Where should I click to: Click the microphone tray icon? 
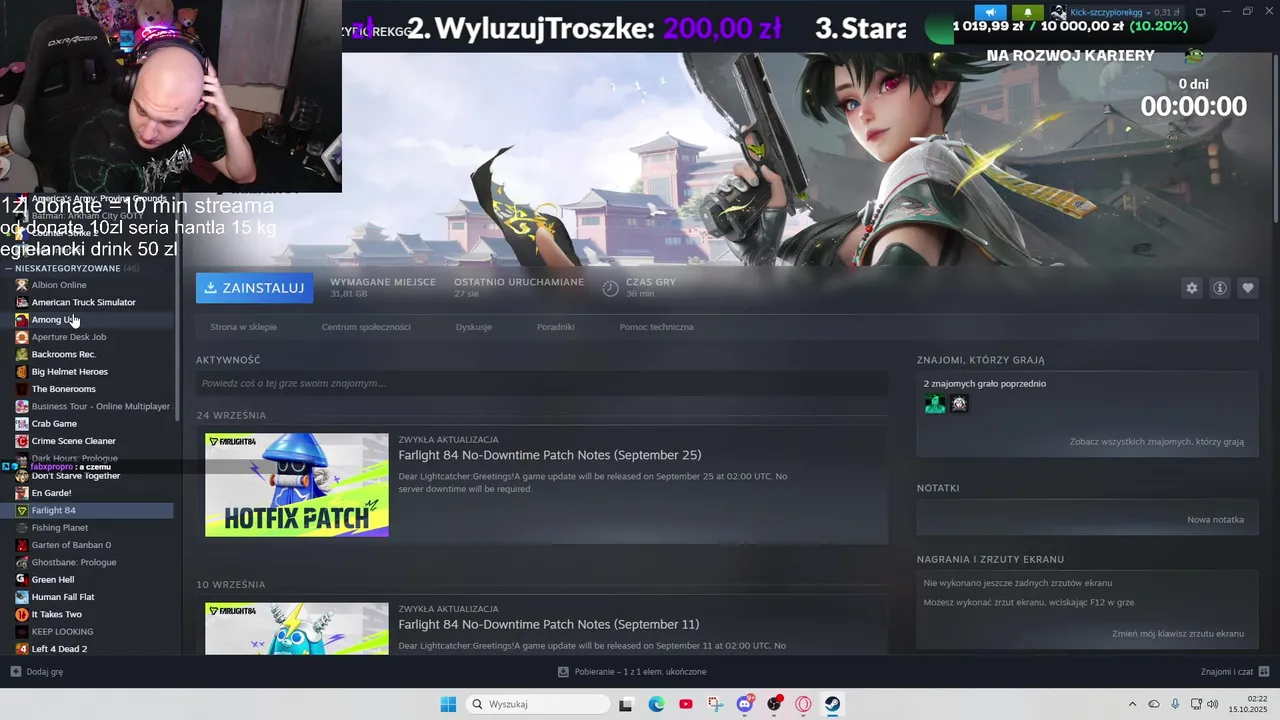1175,704
